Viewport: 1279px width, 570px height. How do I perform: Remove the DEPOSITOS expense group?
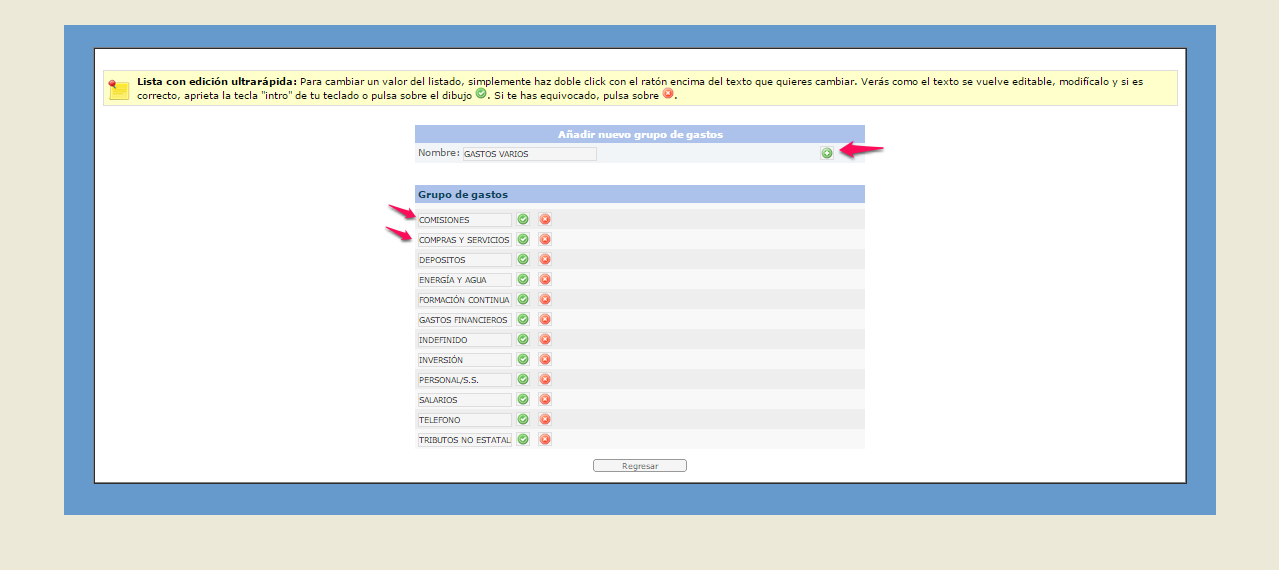tap(545, 259)
